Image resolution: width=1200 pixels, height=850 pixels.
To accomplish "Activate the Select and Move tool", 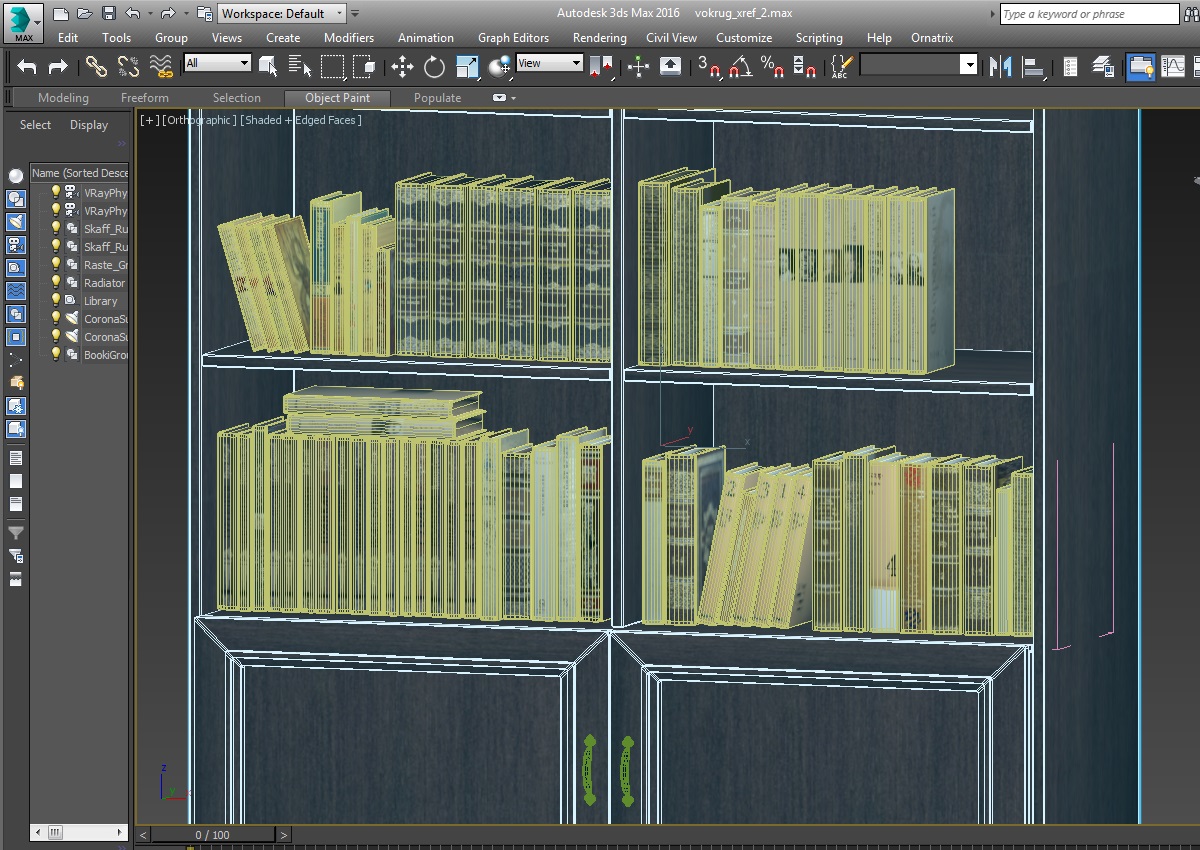I will (x=402, y=67).
